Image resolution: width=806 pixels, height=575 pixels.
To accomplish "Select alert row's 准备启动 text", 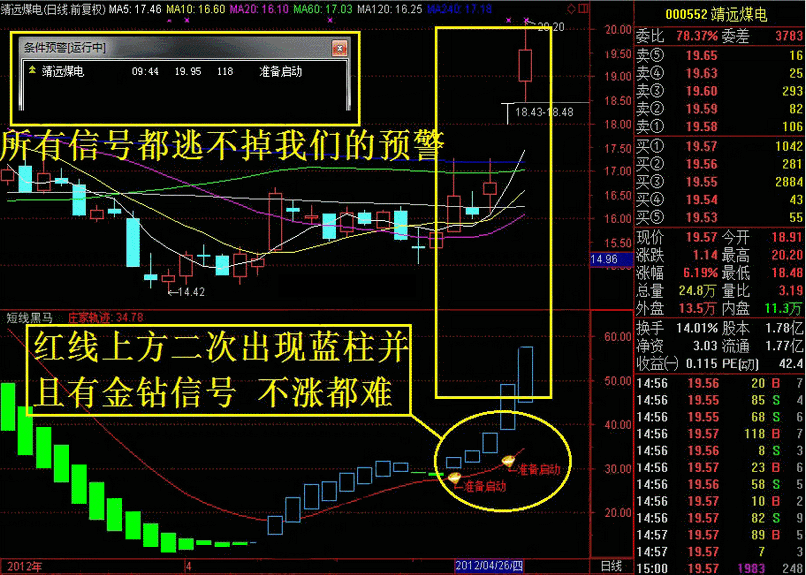I will (280, 71).
